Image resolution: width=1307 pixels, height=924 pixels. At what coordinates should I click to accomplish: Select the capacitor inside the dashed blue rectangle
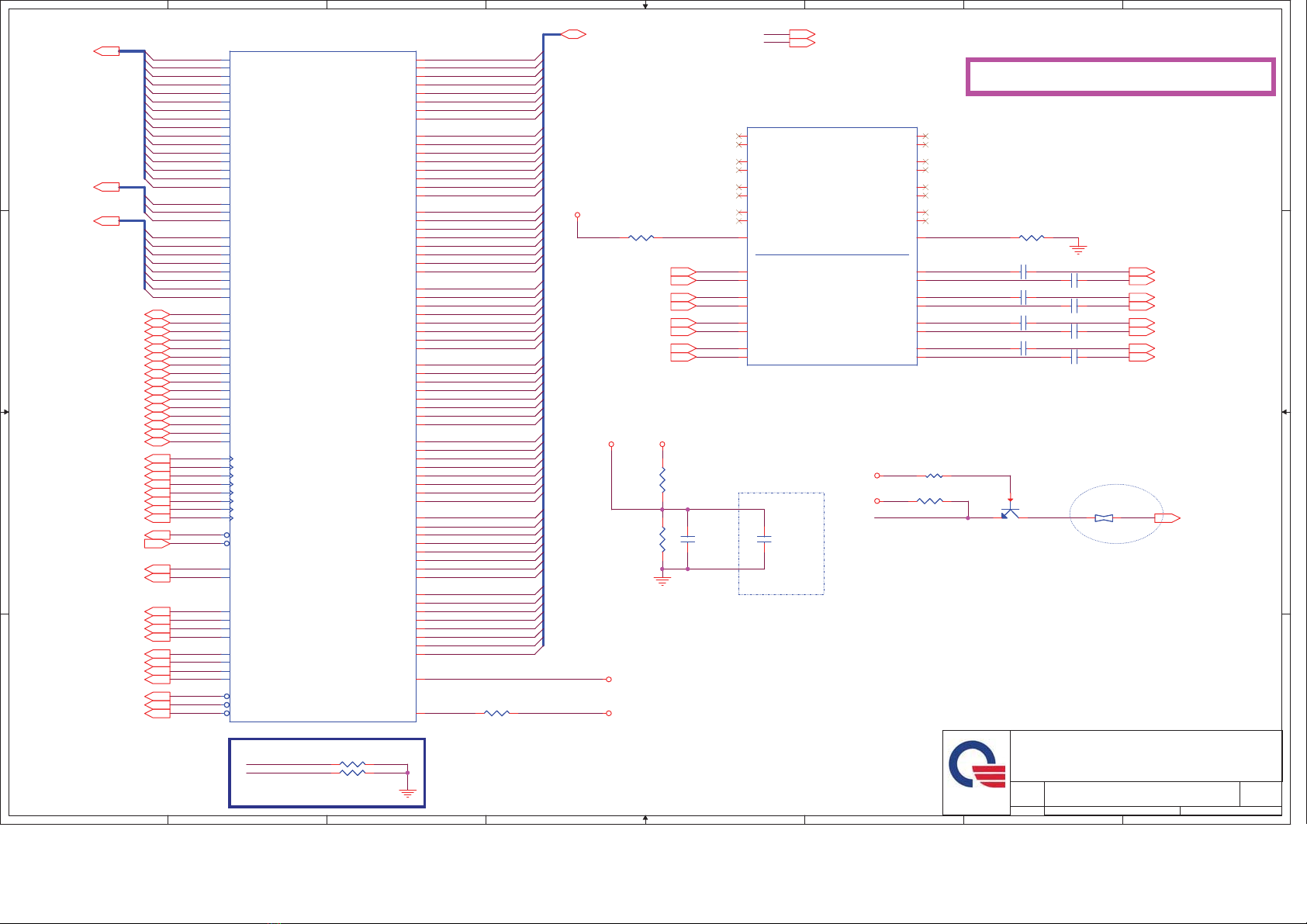click(764, 538)
